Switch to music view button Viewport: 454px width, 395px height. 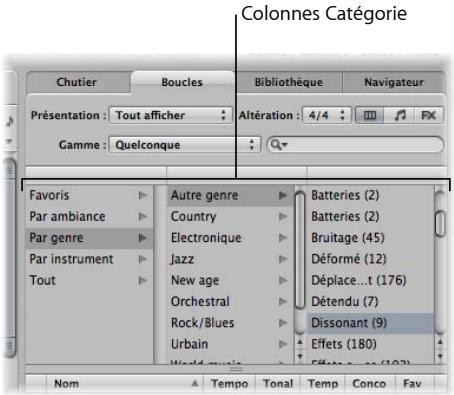pyautogui.click(x=399, y=115)
